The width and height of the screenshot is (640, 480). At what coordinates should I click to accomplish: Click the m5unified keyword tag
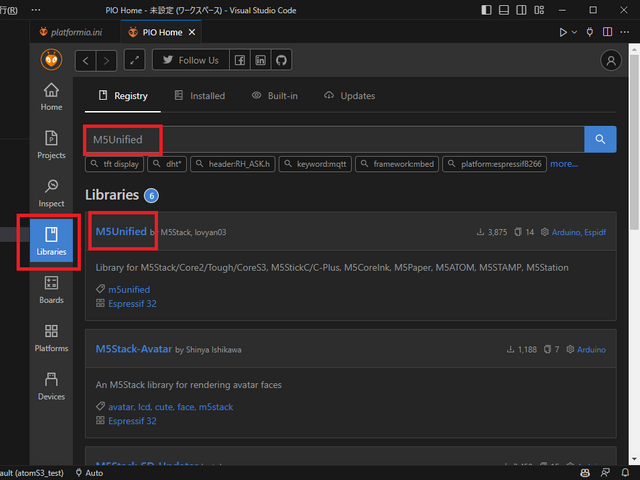coord(129,289)
